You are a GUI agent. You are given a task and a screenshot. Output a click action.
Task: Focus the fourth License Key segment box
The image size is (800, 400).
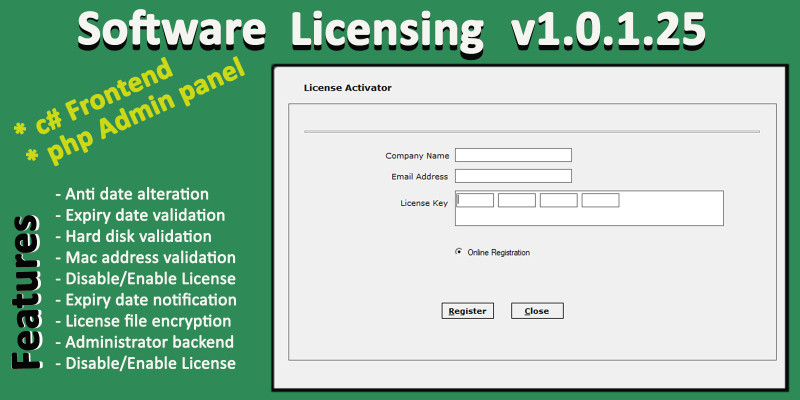601,200
